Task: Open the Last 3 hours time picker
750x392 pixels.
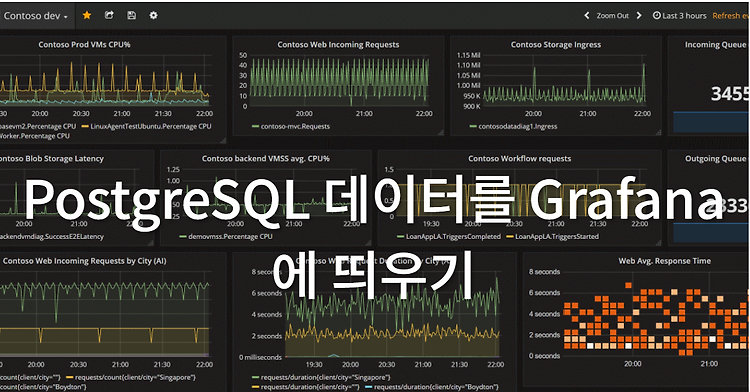Action: 680,16
